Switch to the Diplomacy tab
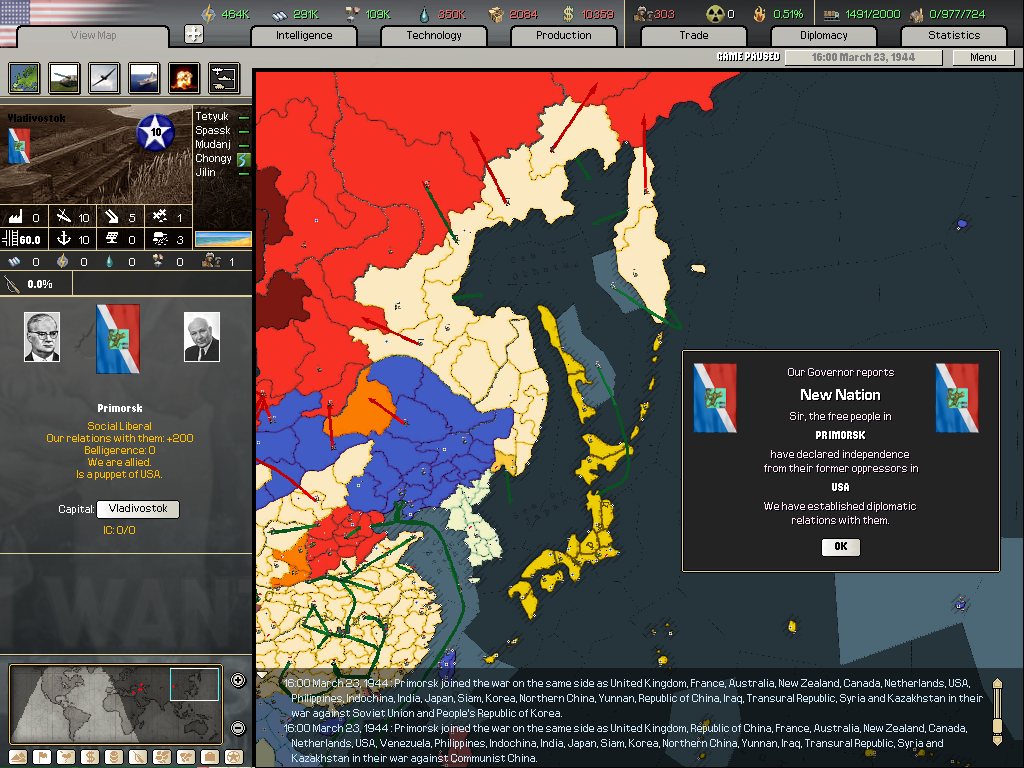This screenshot has width=1024, height=768. coord(823,35)
